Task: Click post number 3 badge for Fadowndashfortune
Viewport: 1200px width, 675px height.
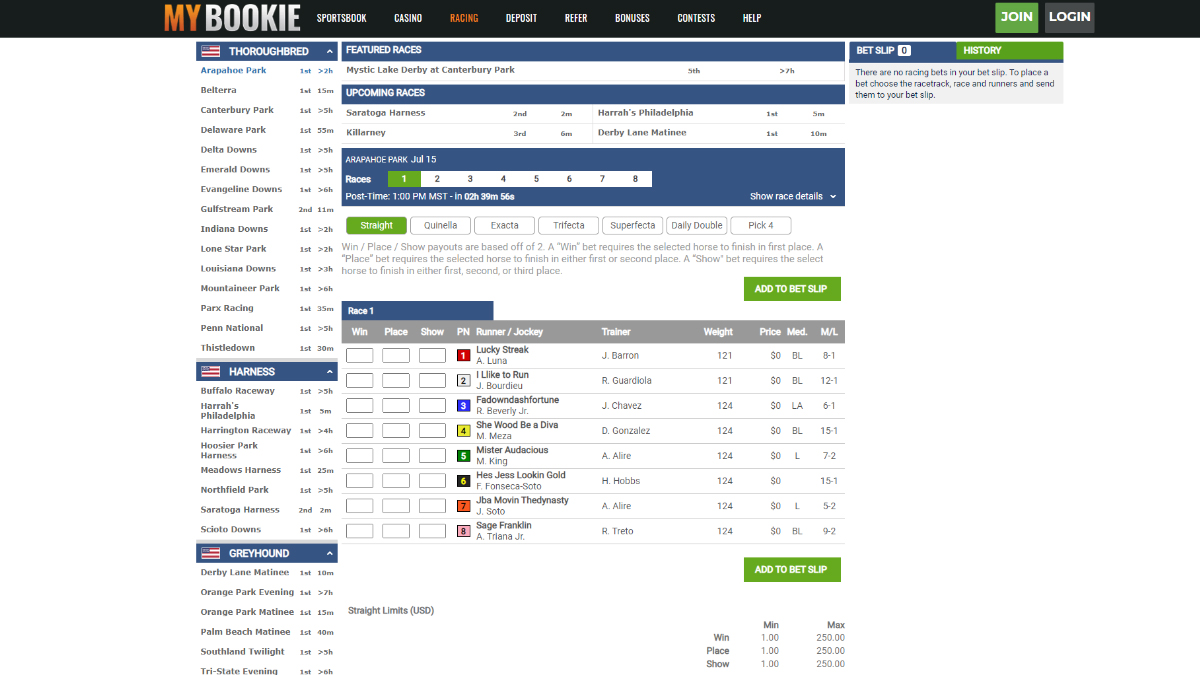Action: click(x=463, y=406)
